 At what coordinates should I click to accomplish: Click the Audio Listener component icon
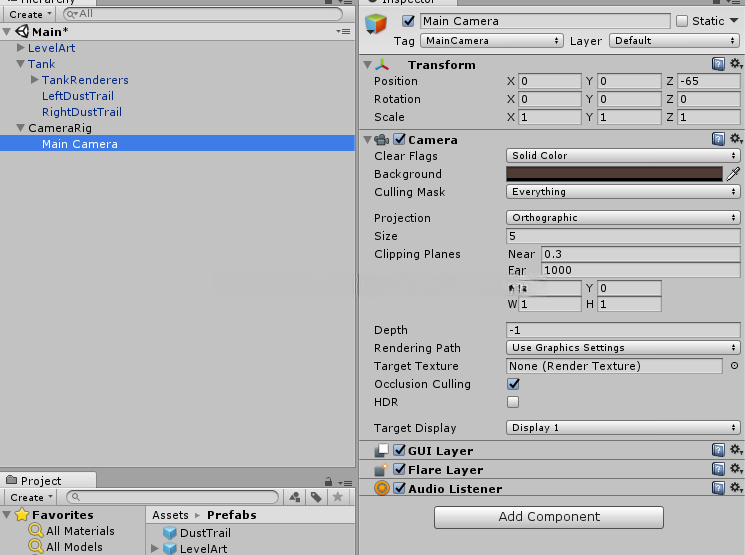pos(382,488)
